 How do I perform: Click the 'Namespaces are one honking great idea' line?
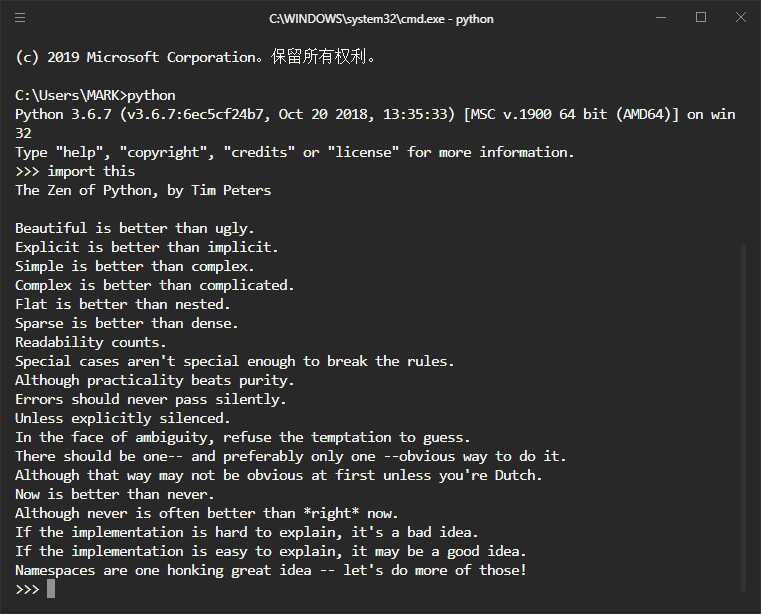(271, 570)
